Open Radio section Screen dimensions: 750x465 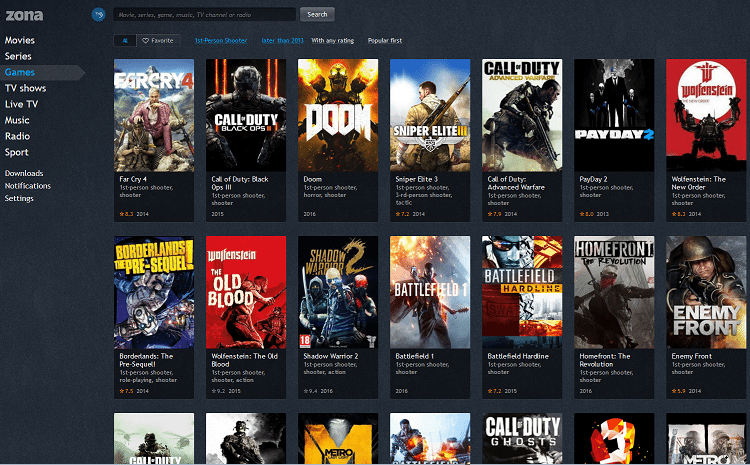17,136
